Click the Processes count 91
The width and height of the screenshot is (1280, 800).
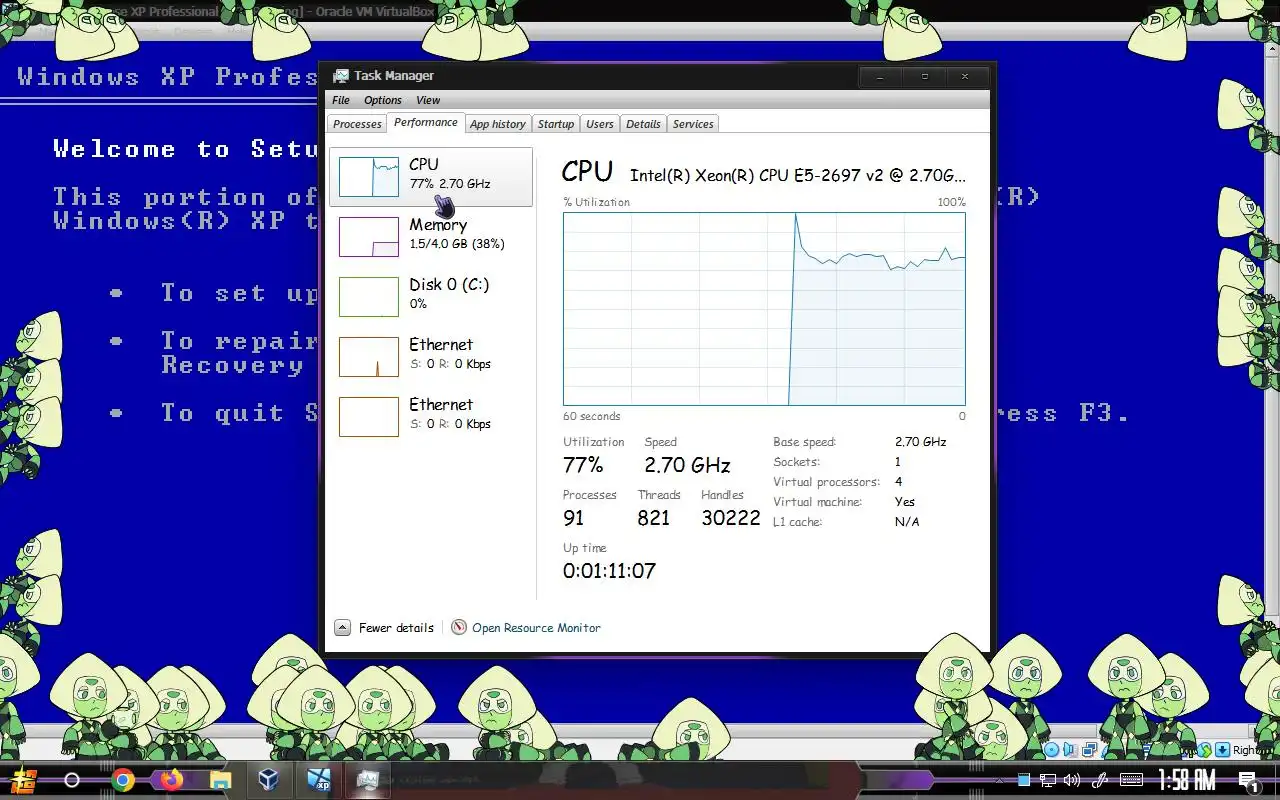pos(574,518)
